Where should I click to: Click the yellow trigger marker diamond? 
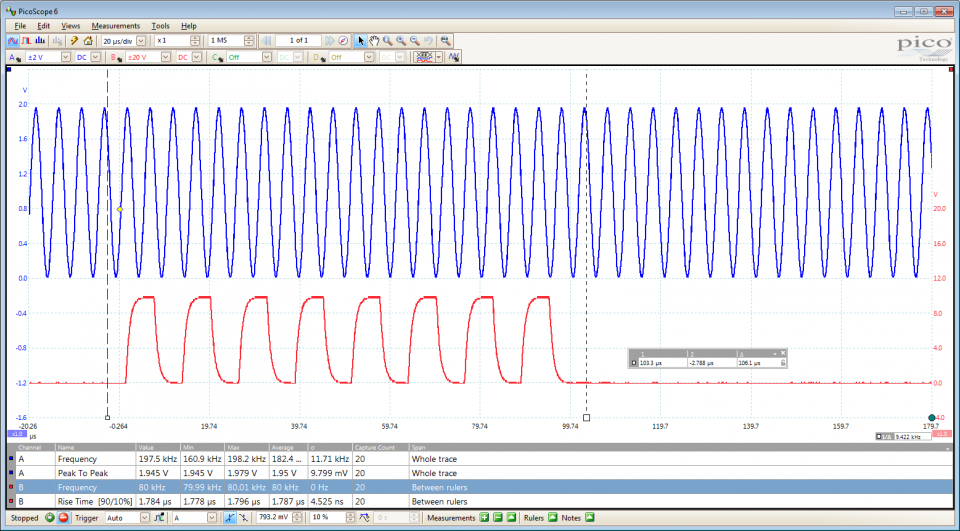[x=119, y=209]
